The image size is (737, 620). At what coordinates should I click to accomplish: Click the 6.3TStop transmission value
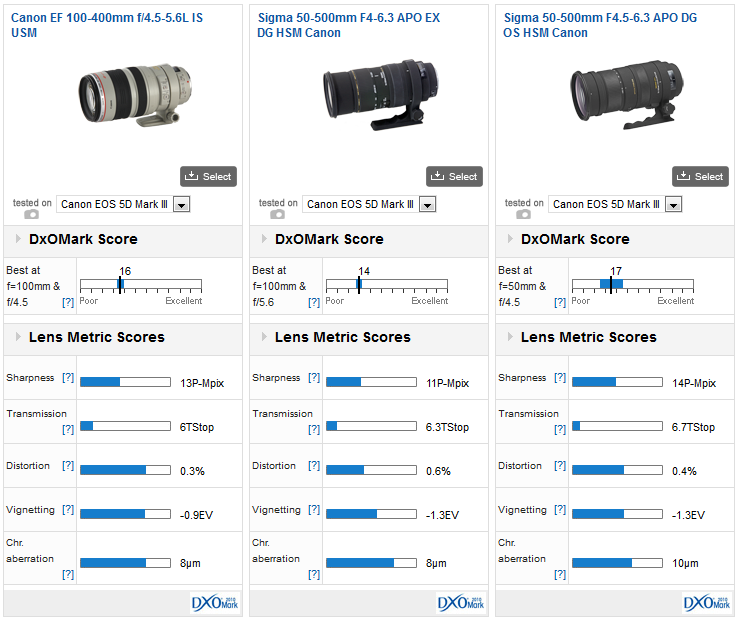tap(447, 427)
